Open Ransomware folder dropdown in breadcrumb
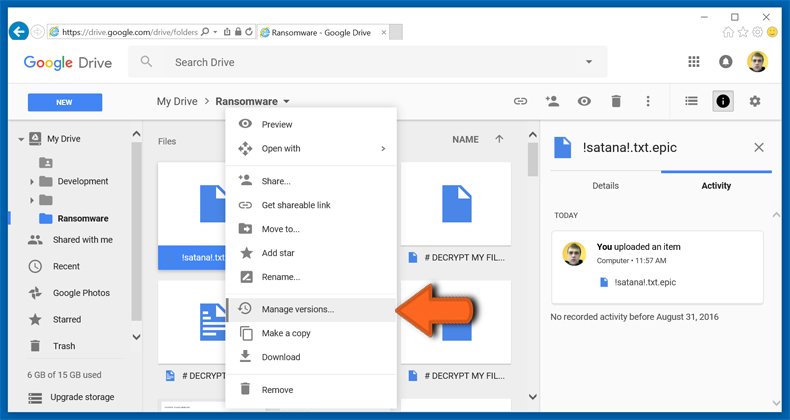Viewport: 790px width, 420px height. pos(286,101)
